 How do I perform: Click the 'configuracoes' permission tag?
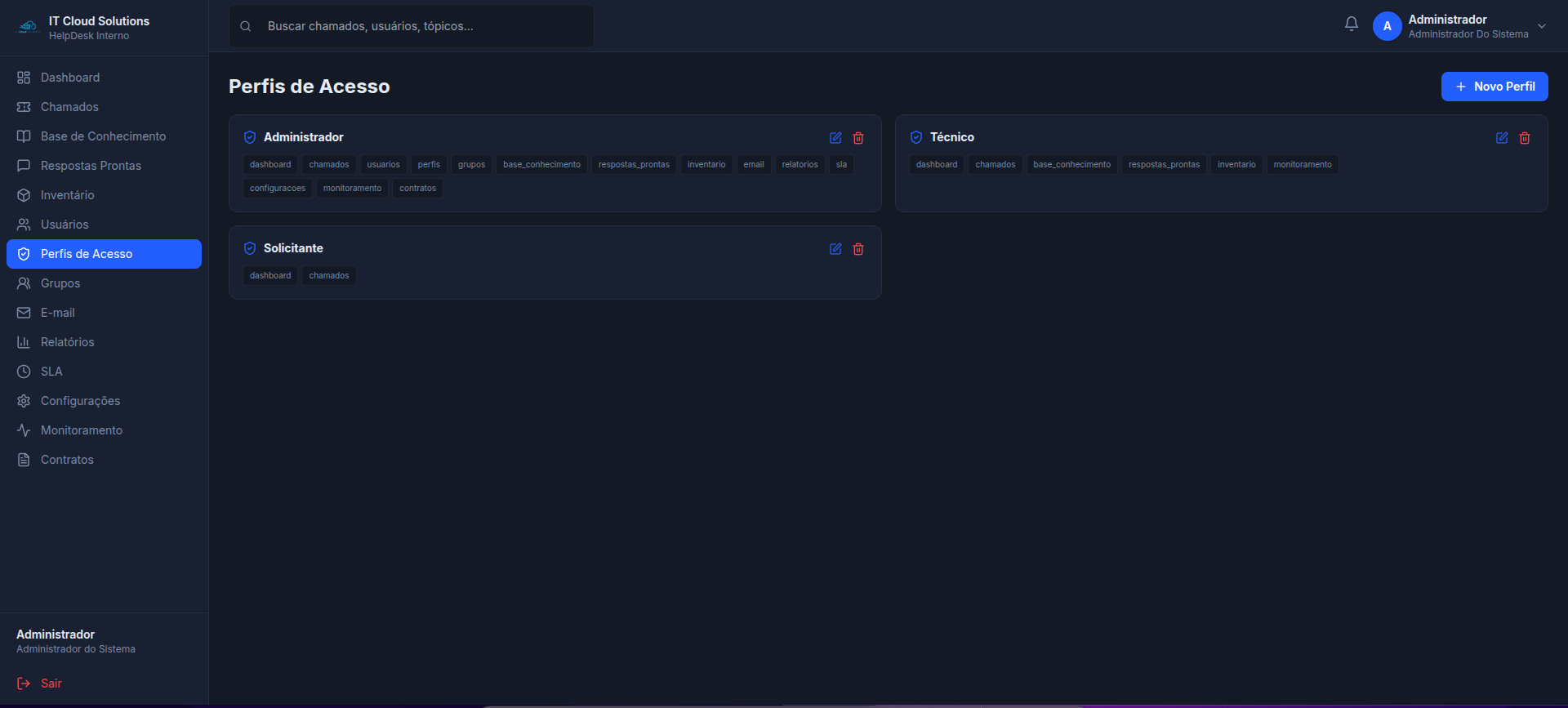click(x=278, y=188)
